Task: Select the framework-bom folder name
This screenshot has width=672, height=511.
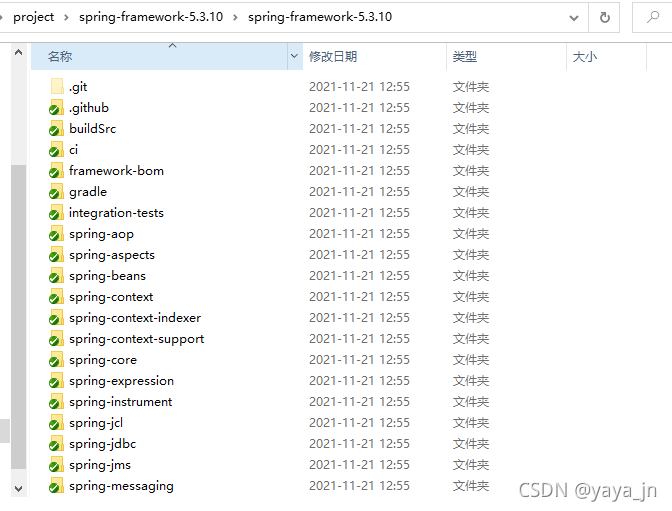Action: (117, 171)
